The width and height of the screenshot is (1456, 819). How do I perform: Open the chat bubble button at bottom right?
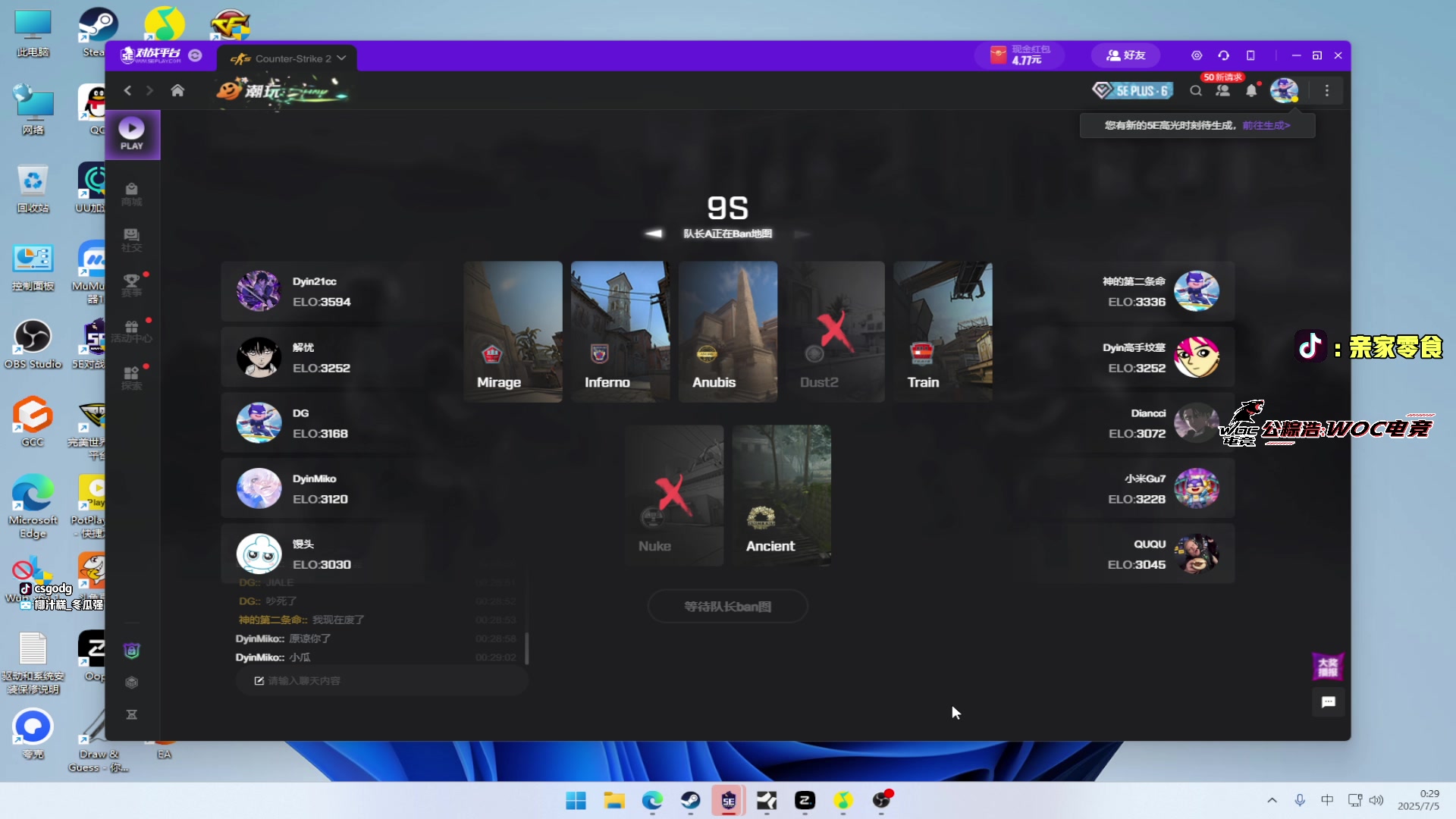pyautogui.click(x=1329, y=702)
